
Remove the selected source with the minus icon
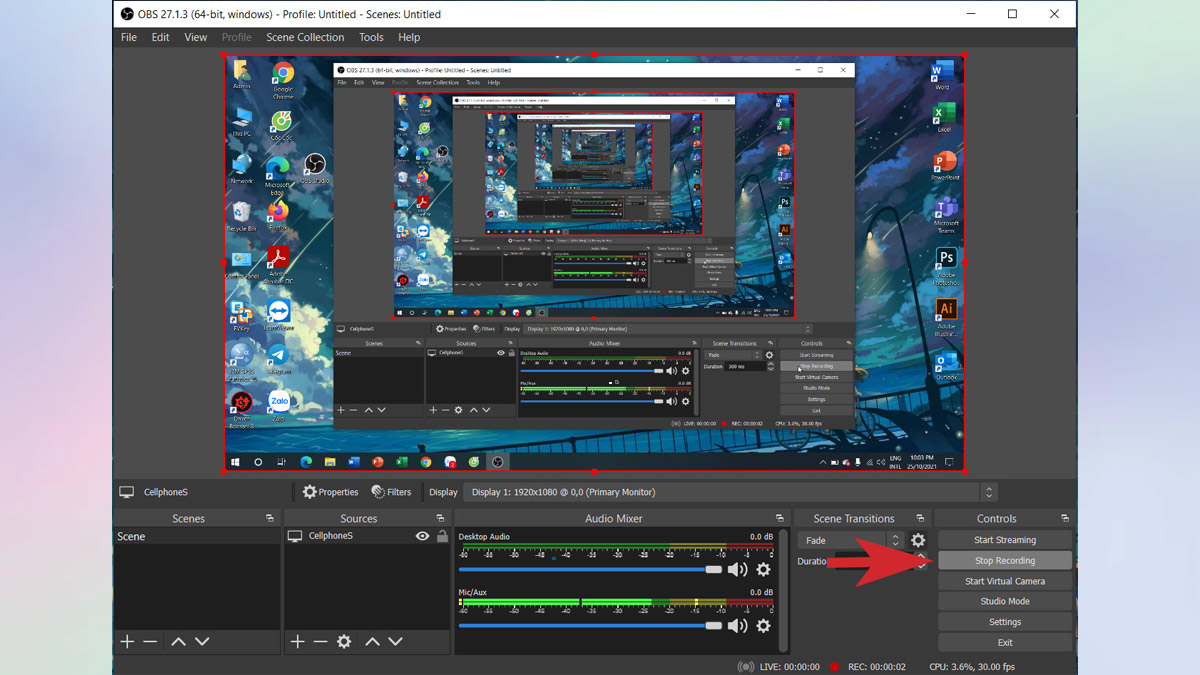click(x=320, y=642)
